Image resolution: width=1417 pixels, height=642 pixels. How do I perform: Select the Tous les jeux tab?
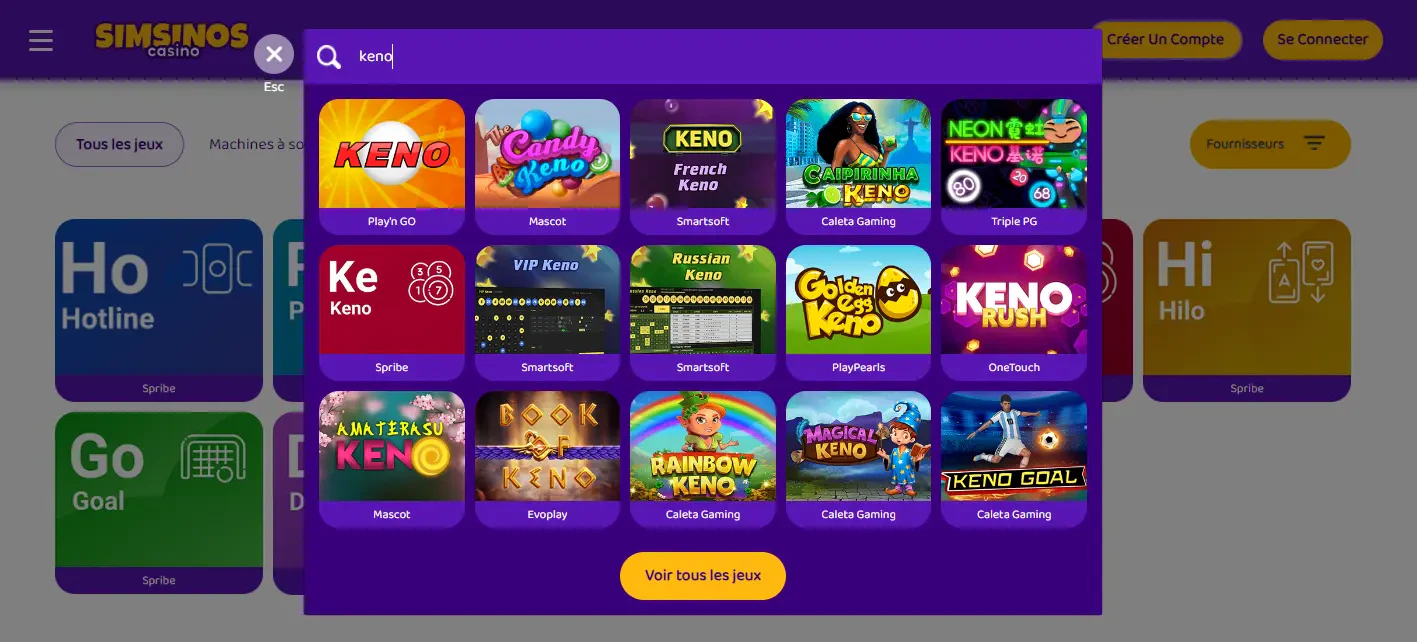(x=119, y=144)
